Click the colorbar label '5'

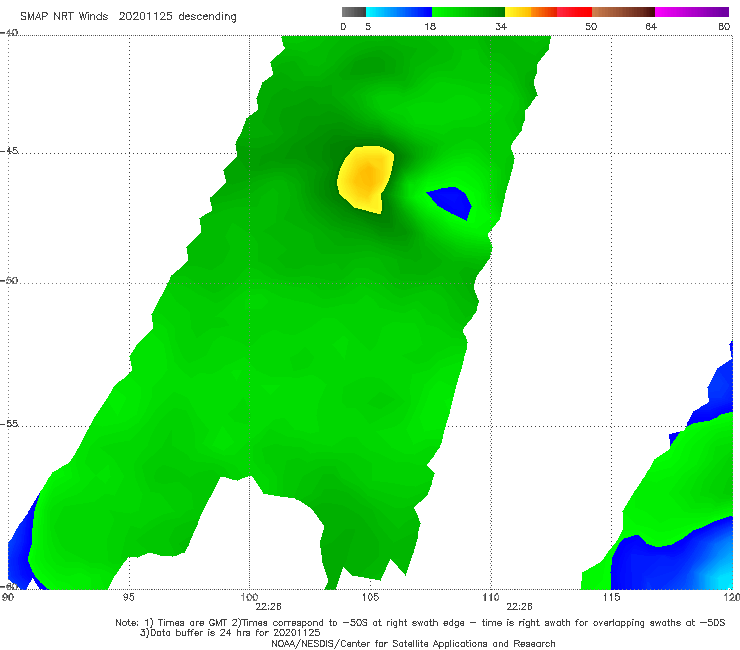coord(368,27)
